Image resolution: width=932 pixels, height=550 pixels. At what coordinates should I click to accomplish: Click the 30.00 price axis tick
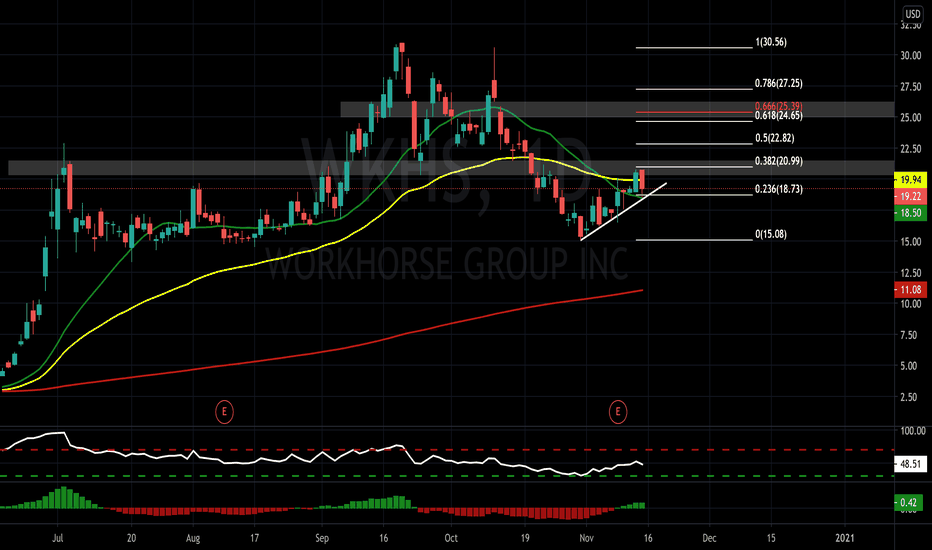point(911,55)
